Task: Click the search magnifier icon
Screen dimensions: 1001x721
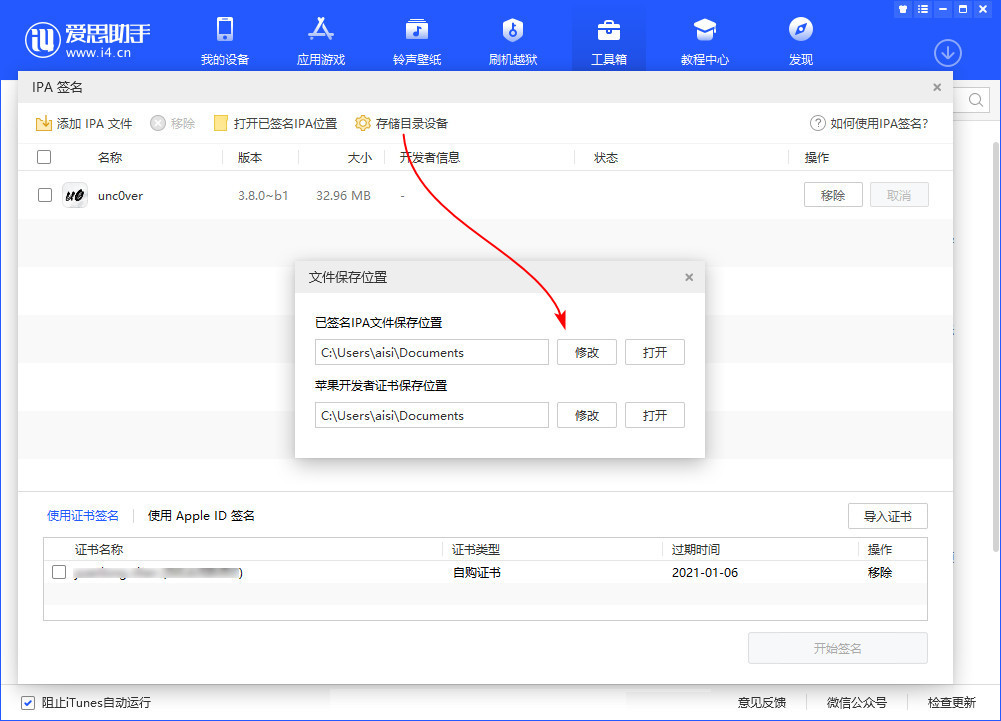Action: [974, 100]
